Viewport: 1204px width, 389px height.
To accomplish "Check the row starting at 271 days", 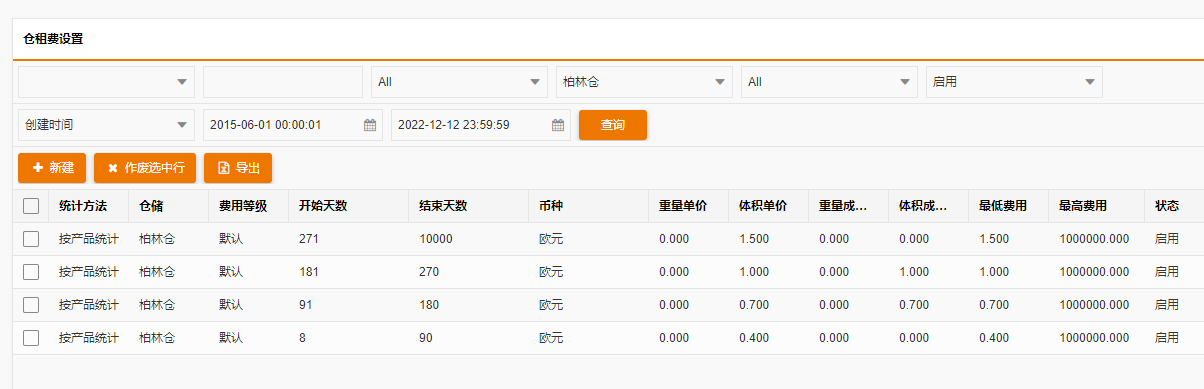I will click(31, 239).
